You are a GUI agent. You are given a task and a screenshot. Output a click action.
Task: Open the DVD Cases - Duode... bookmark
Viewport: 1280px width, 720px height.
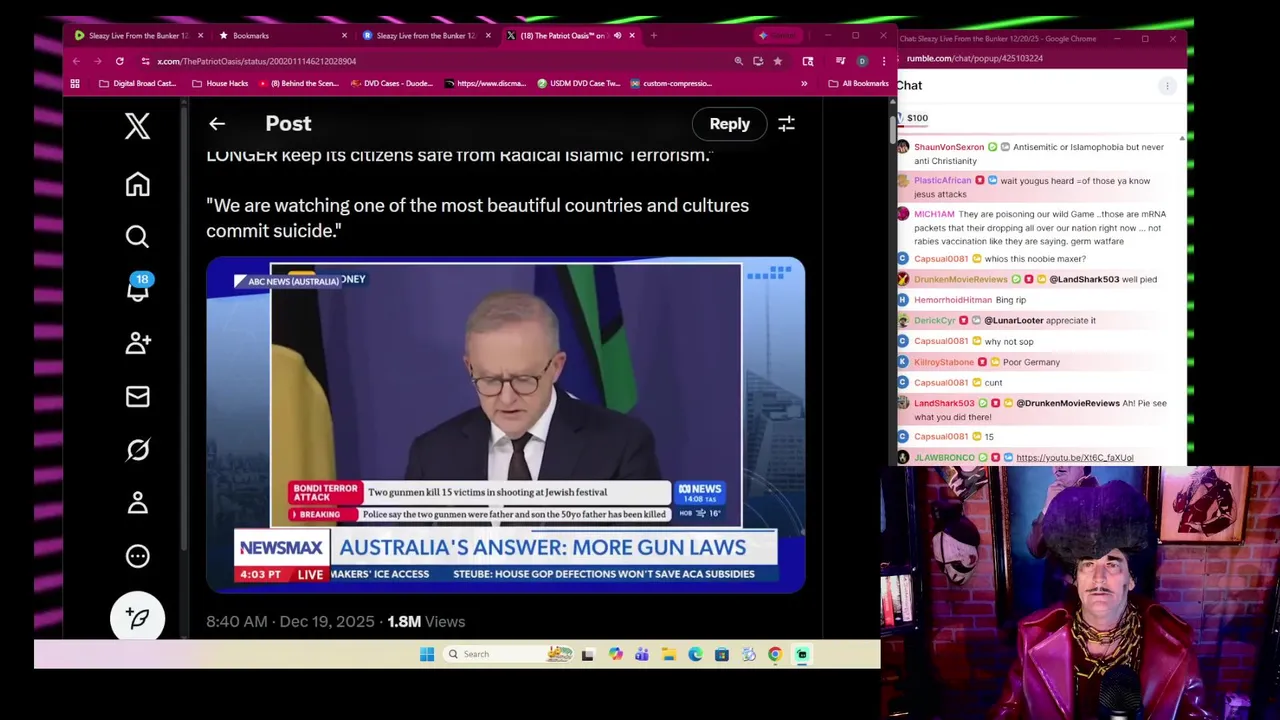392,84
